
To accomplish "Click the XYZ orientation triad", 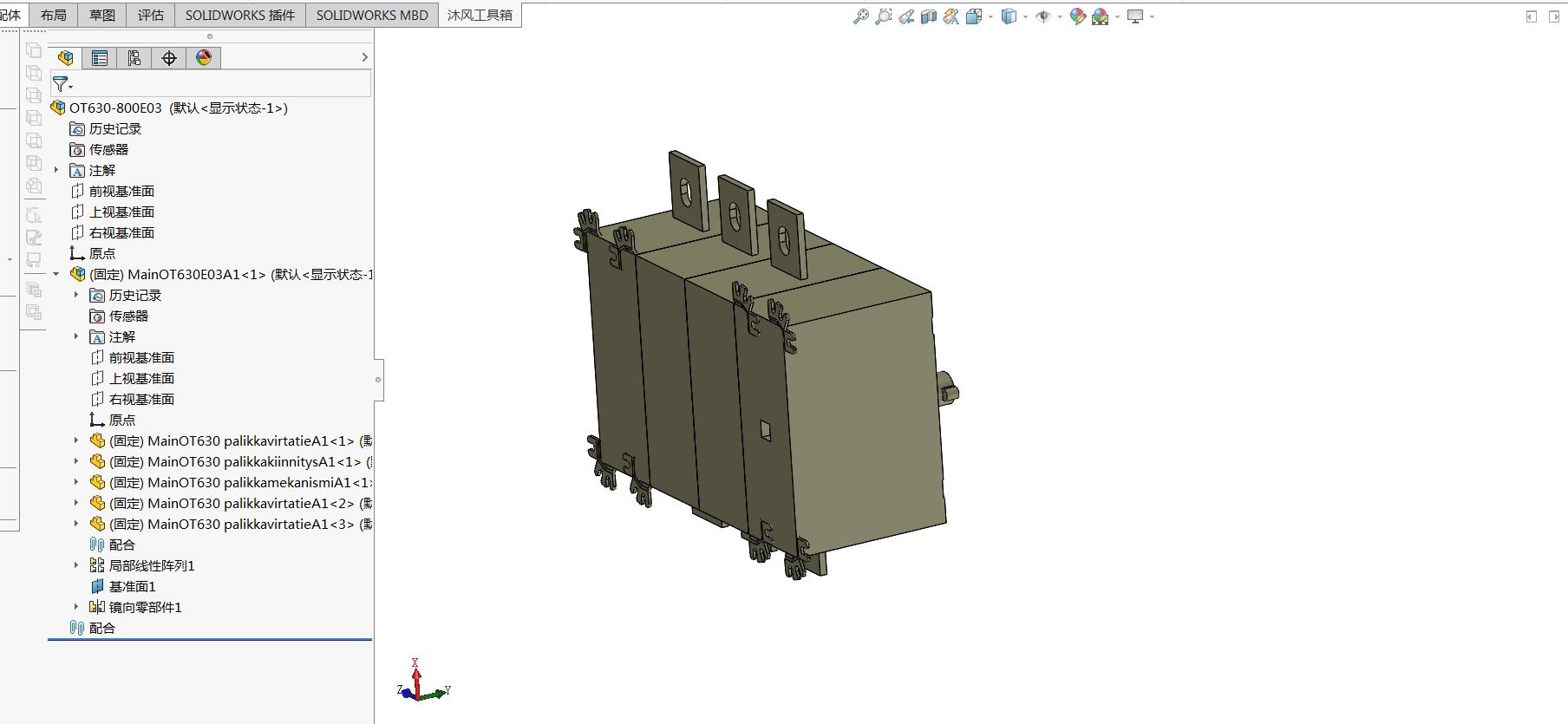I will pos(423,681).
